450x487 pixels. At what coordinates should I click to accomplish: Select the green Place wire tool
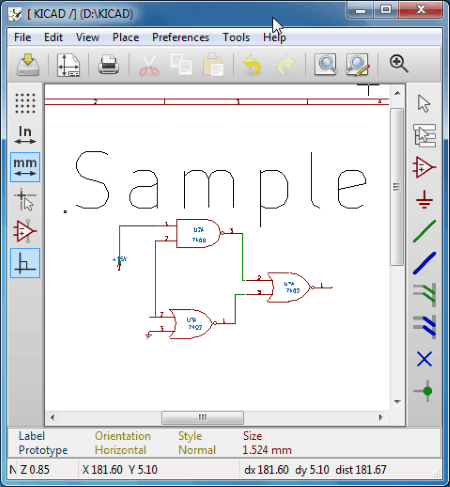pyautogui.click(x=424, y=231)
